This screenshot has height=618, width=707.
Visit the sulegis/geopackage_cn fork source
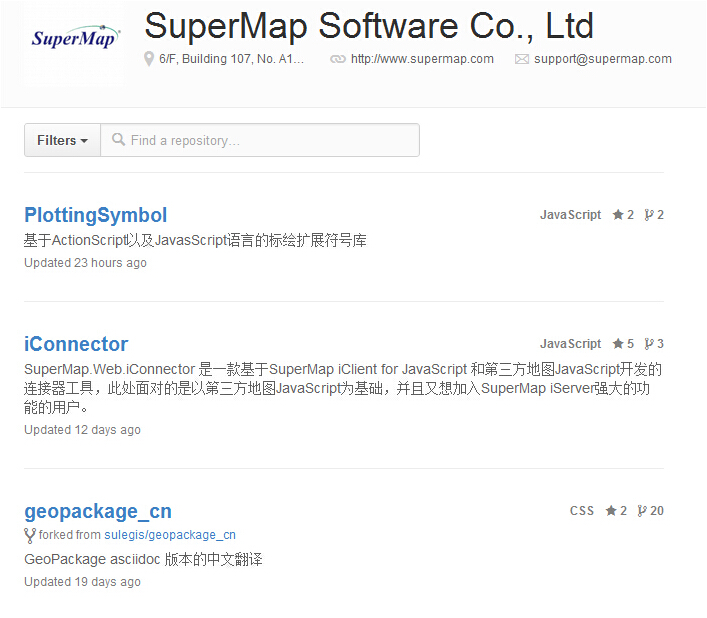170,535
